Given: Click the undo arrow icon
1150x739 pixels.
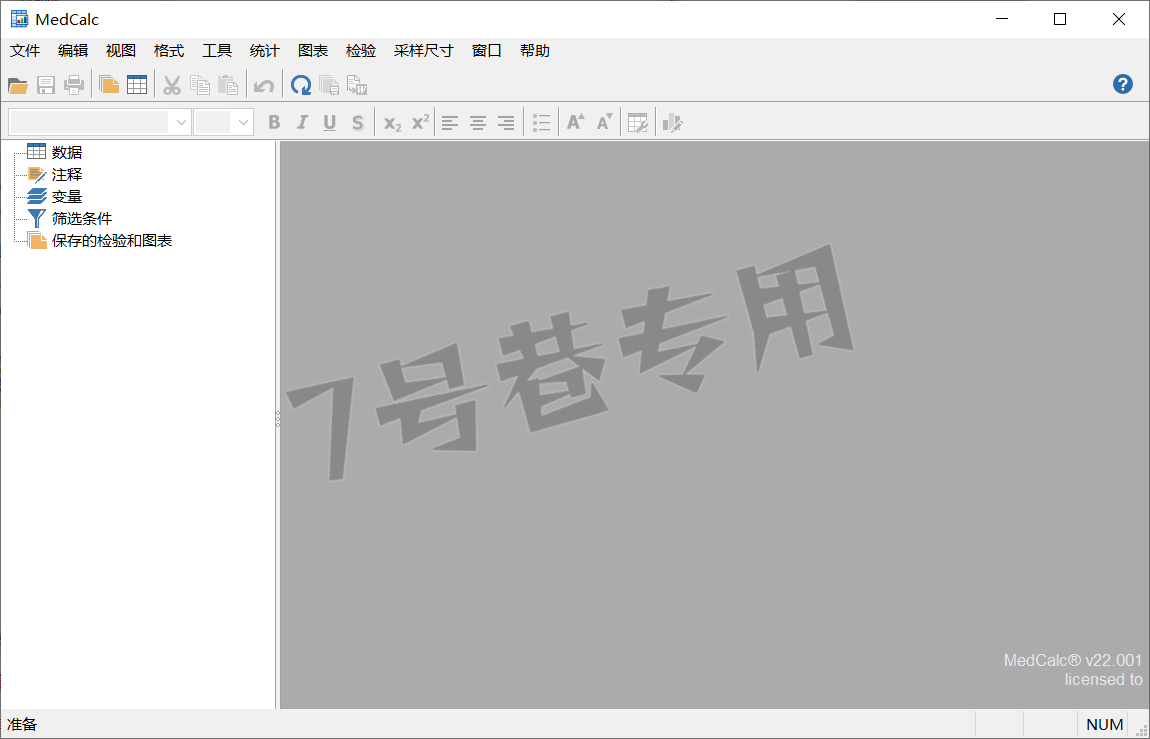Looking at the screenshot, I should [263, 86].
